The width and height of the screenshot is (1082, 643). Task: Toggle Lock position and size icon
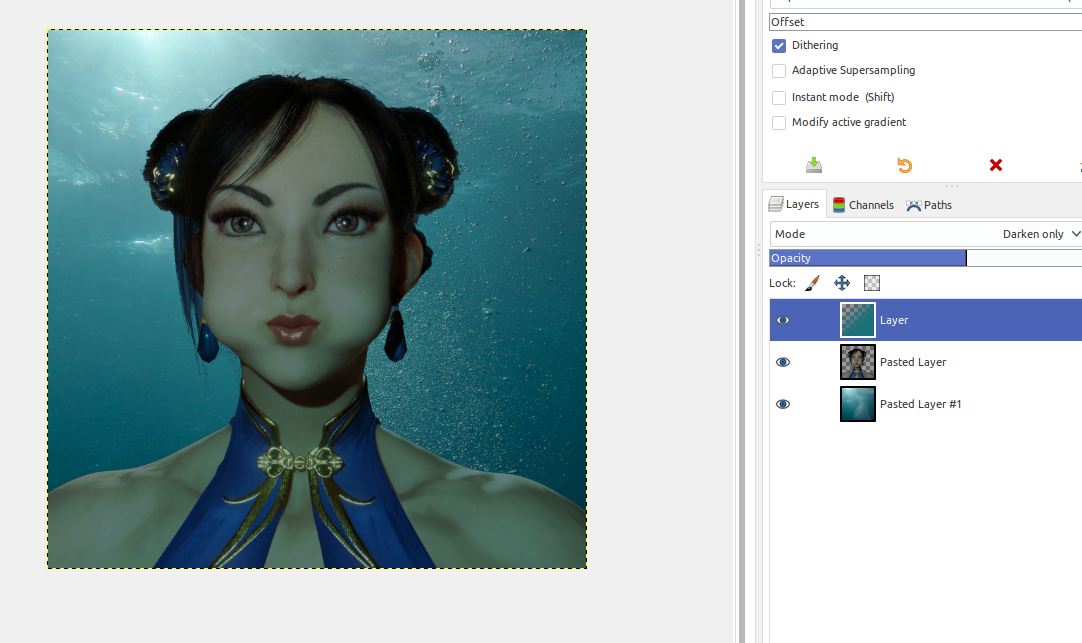pyautogui.click(x=842, y=283)
